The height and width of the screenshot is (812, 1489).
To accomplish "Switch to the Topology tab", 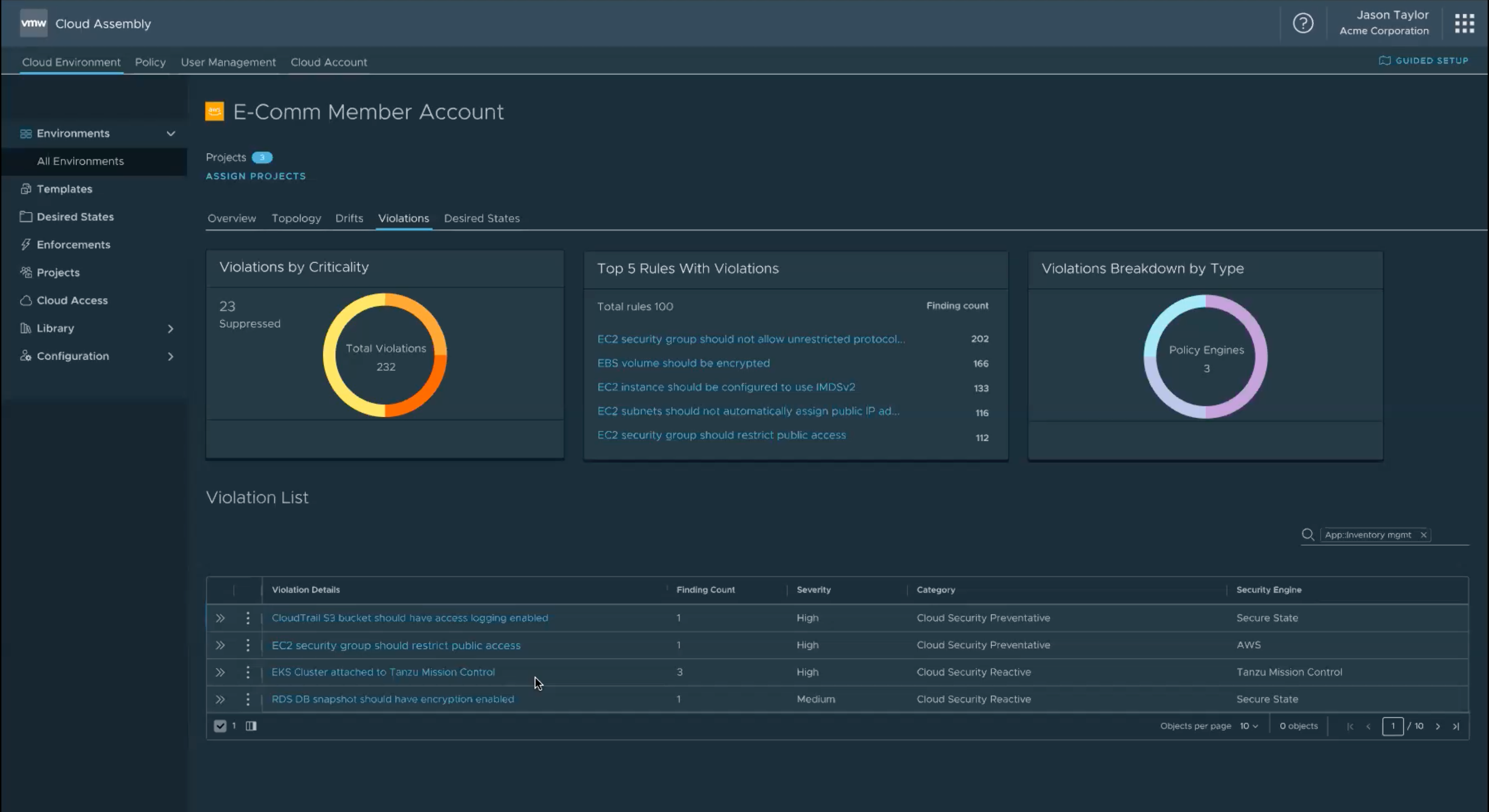I will (296, 218).
